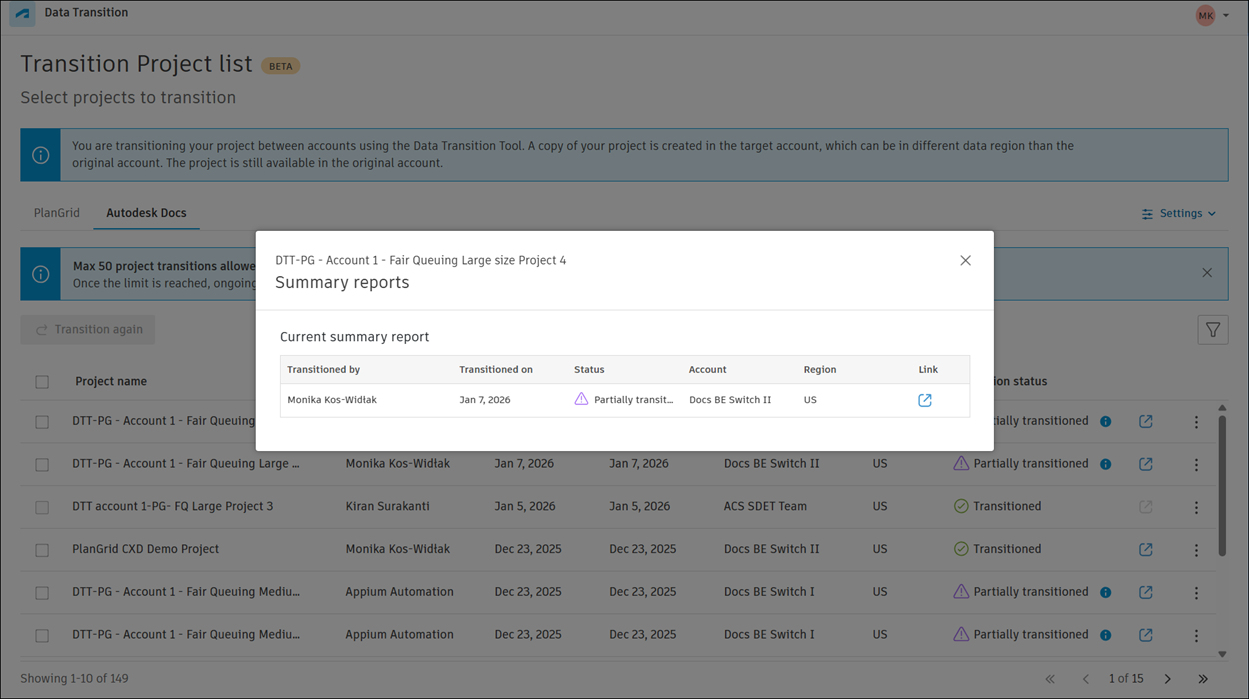Click the Autodesk logo icon
This screenshot has width=1249, height=699.
22,14
